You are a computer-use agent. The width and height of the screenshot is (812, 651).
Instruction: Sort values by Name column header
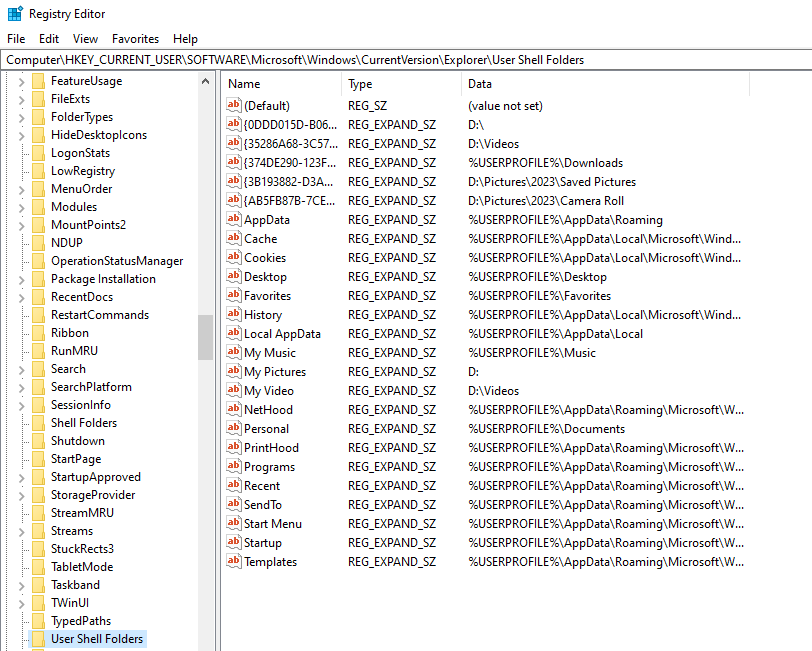tap(282, 84)
